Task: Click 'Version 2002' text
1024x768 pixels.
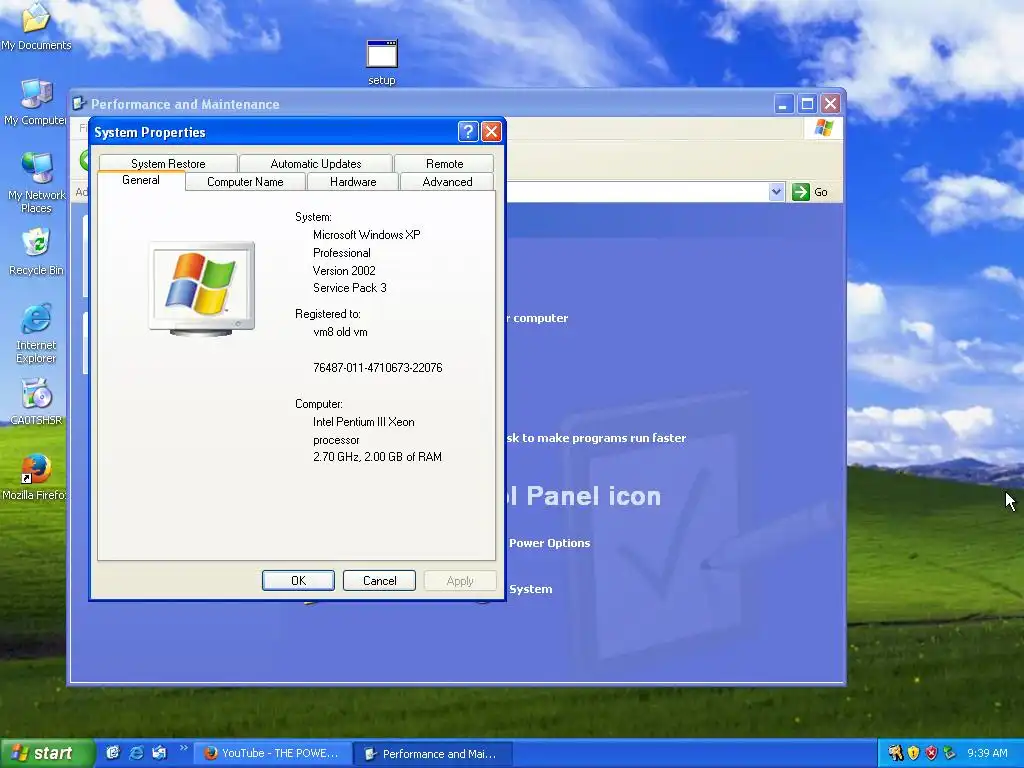Action: [x=344, y=270]
